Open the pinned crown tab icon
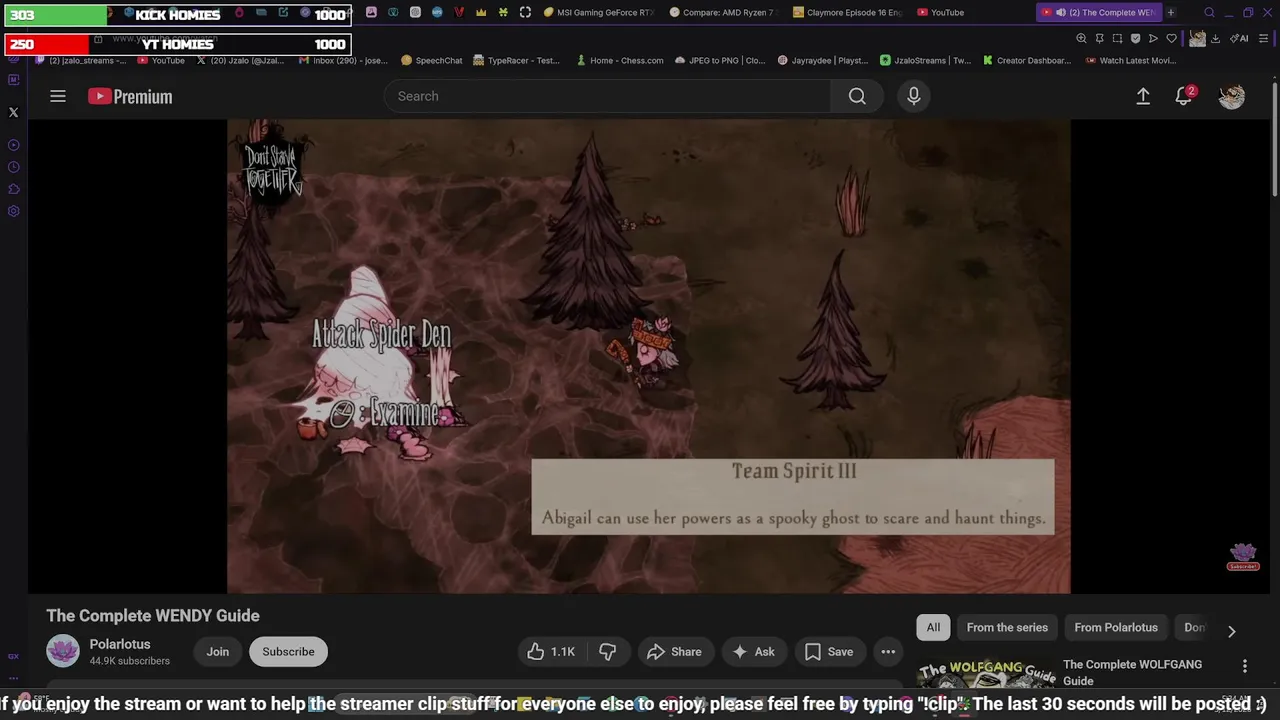 481,12
